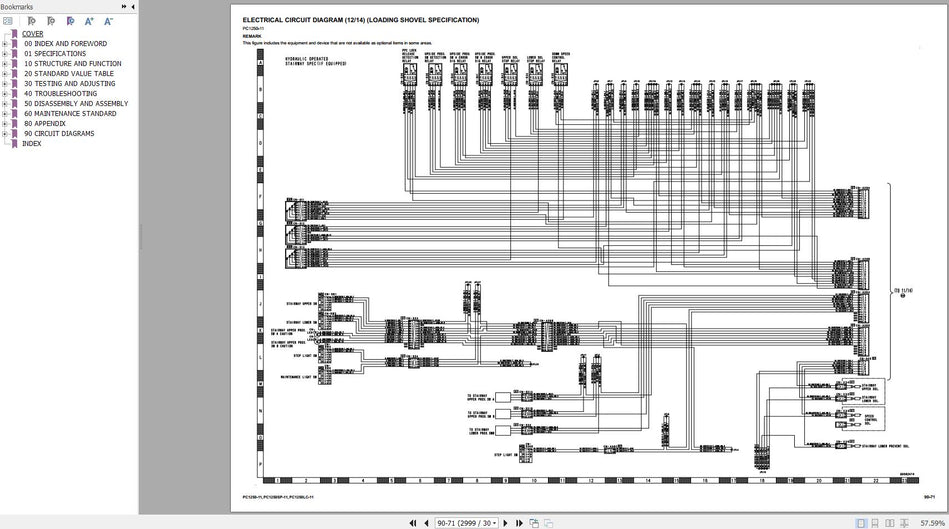Open the COVER bookmark
This screenshot has height=529, width=949.
[x=32, y=33]
